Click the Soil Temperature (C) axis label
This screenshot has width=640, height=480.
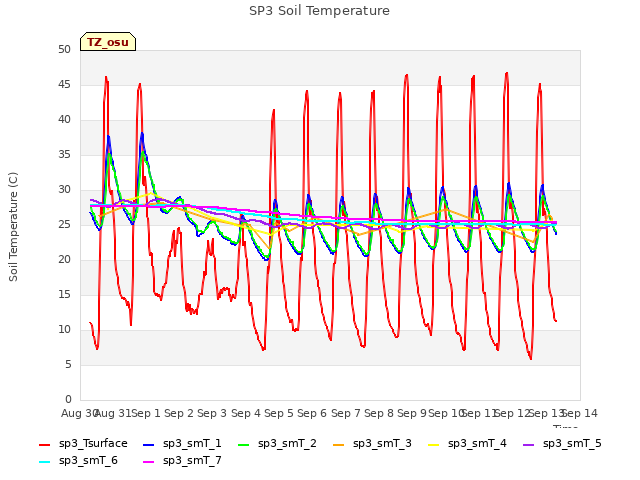[13, 227]
